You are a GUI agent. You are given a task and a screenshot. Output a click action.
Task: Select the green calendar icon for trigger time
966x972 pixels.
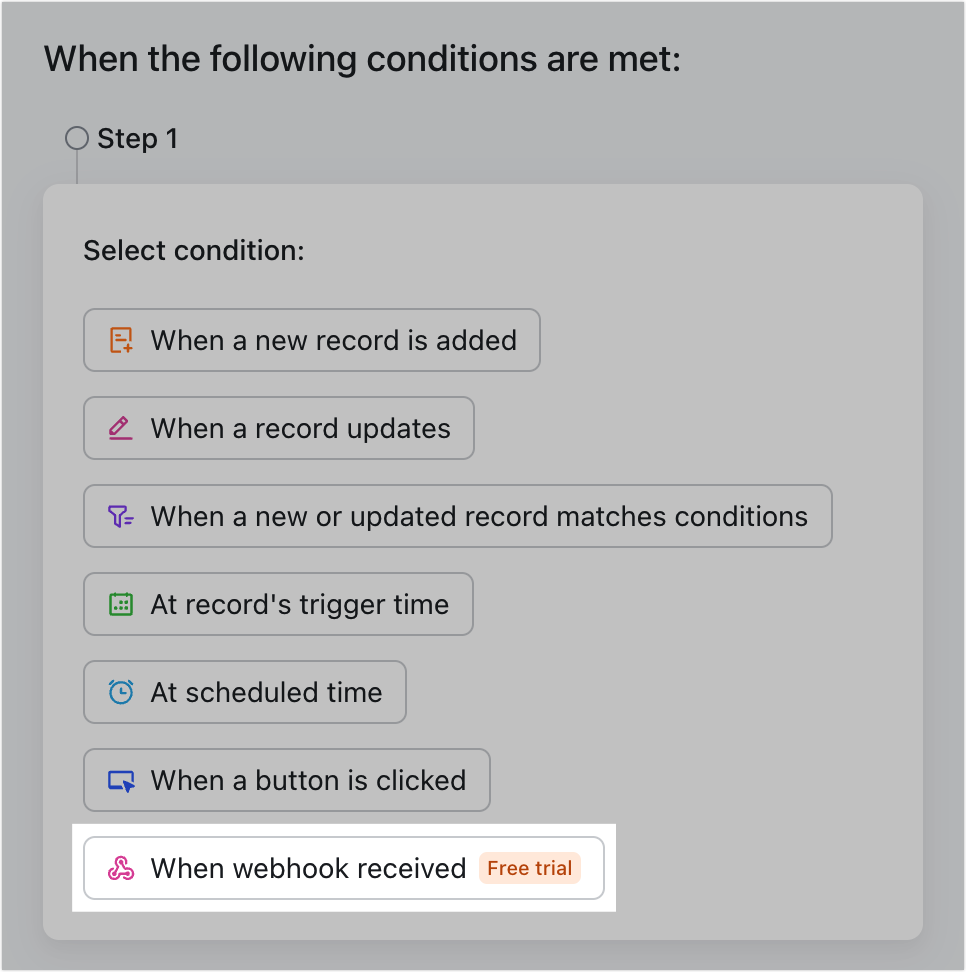tap(120, 604)
